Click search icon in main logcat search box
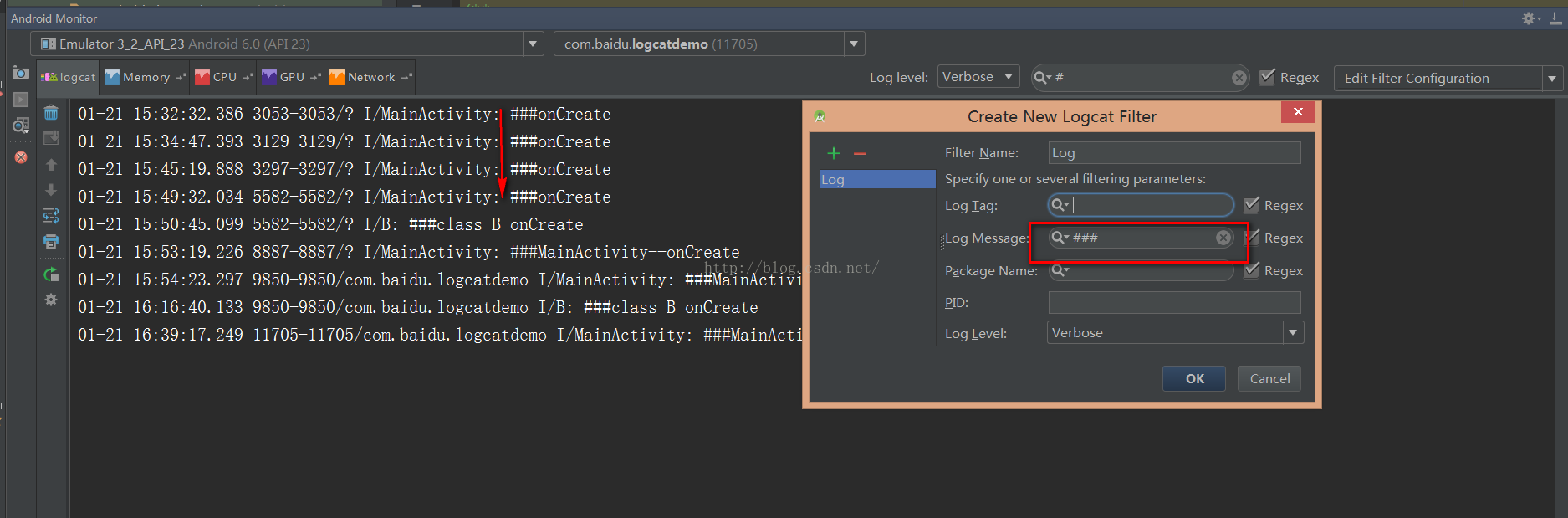Screen dimensions: 1568x518 pos(1043,78)
